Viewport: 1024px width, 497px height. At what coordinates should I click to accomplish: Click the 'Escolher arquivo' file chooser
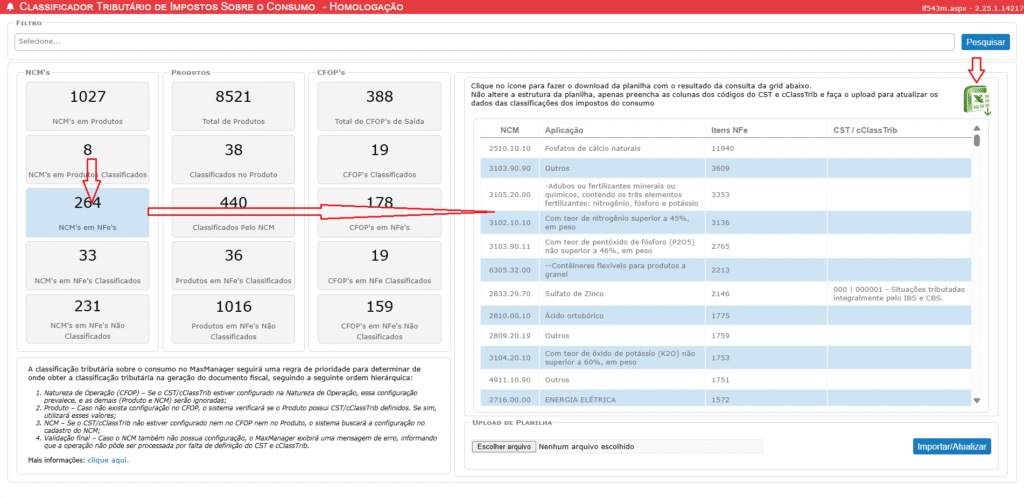(x=503, y=446)
